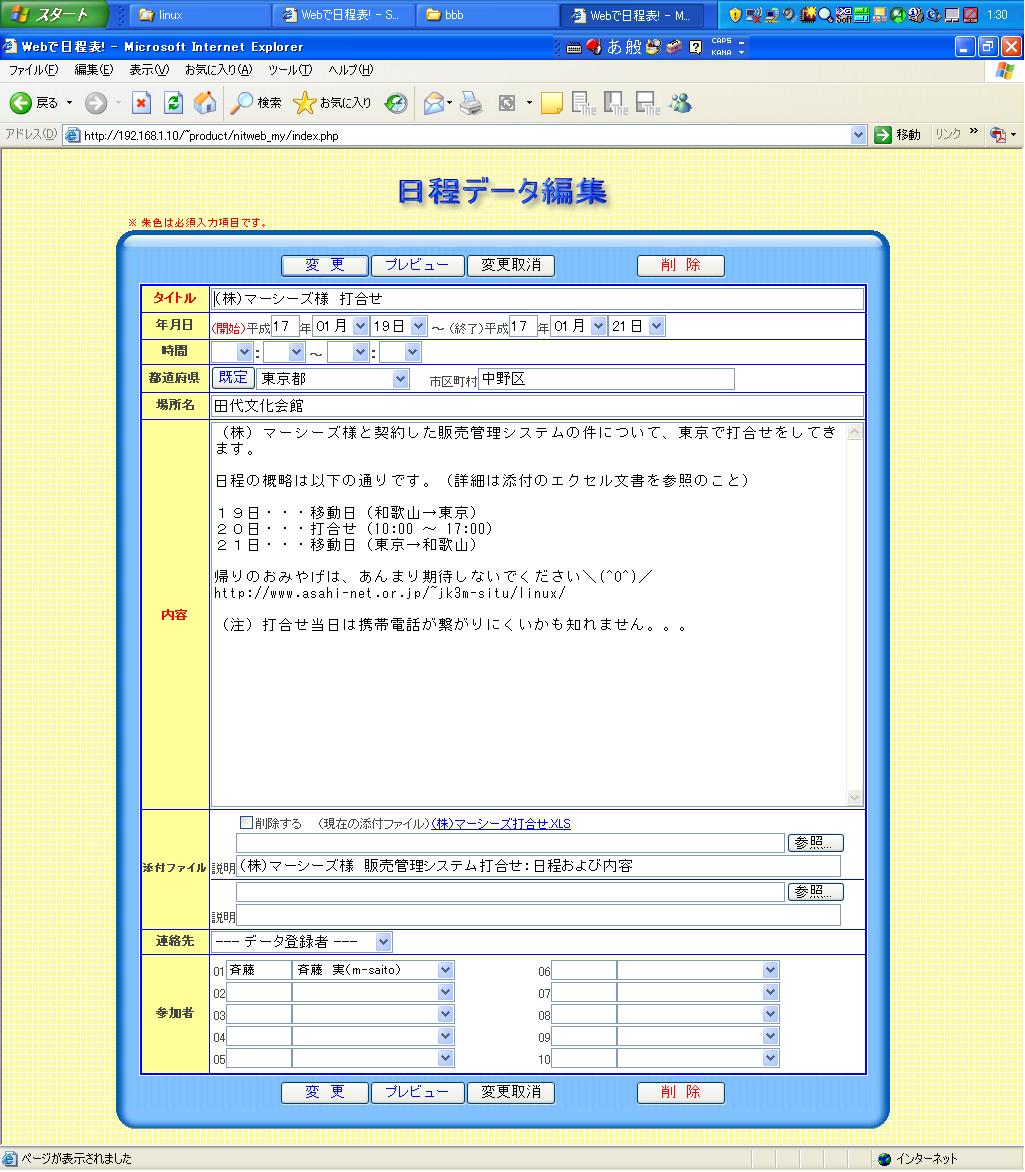
Task: Open the ファイル(F) menu
Action: pyautogui.click(x=33, y=70)
